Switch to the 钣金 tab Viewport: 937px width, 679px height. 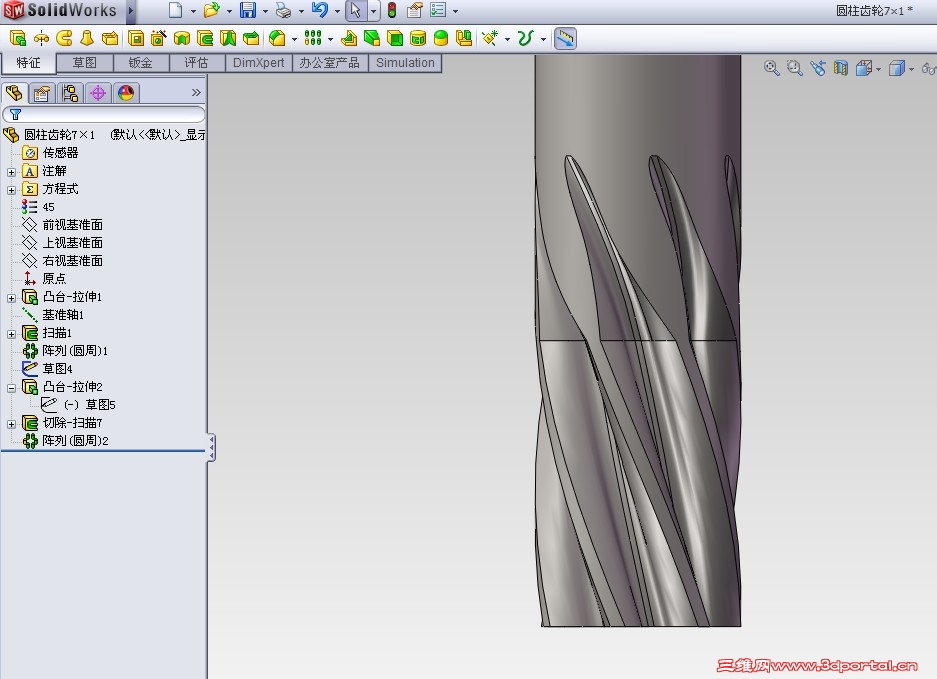click(x=140, y=63)
